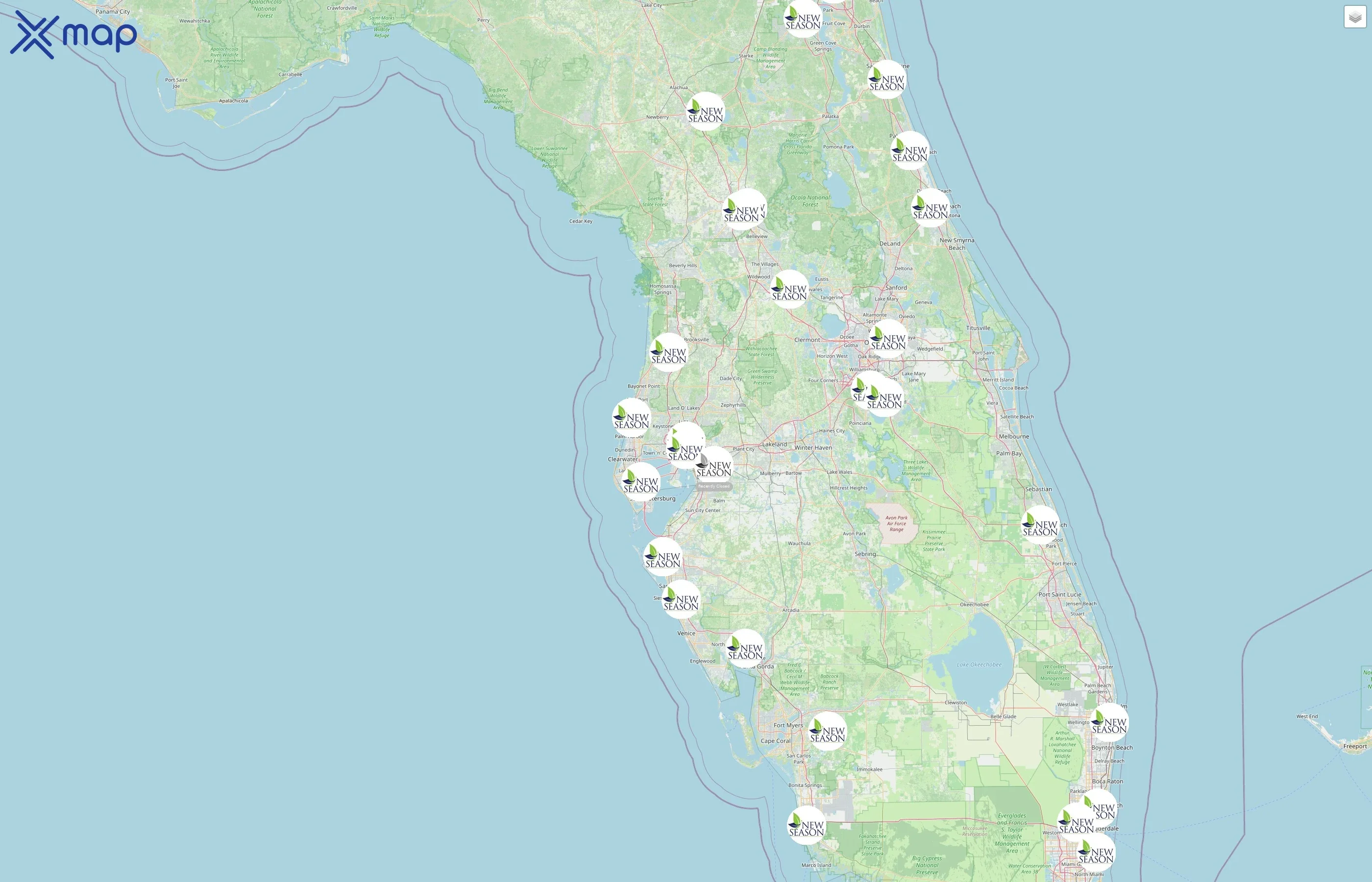Viewport: 1372px width, 882px height.
Task: Click the Sebring city label
Action: click(x=865, y=554)
